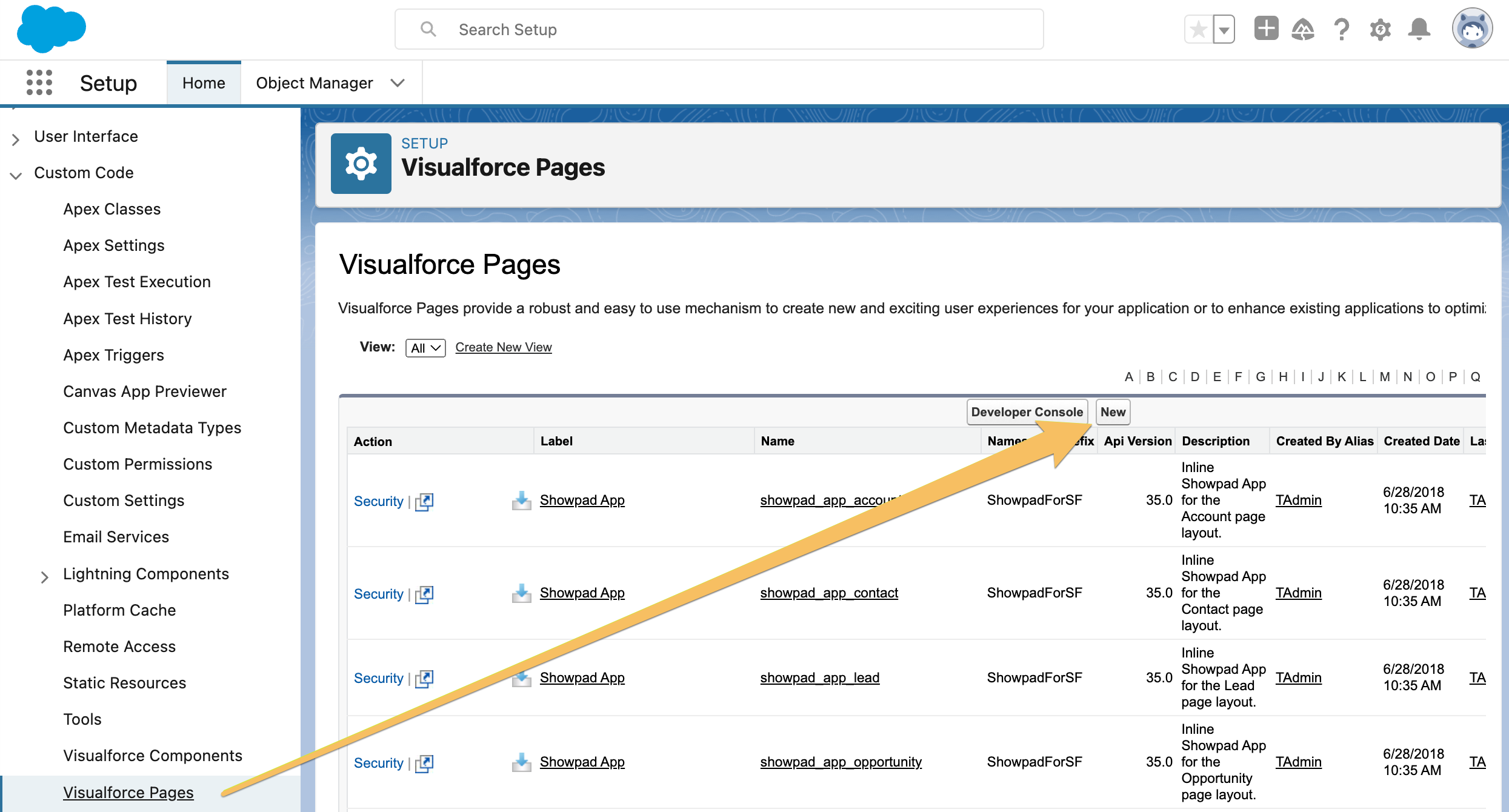Open Tools in the sidebar
The image size is (1509, 812).
tap(82, 719)
